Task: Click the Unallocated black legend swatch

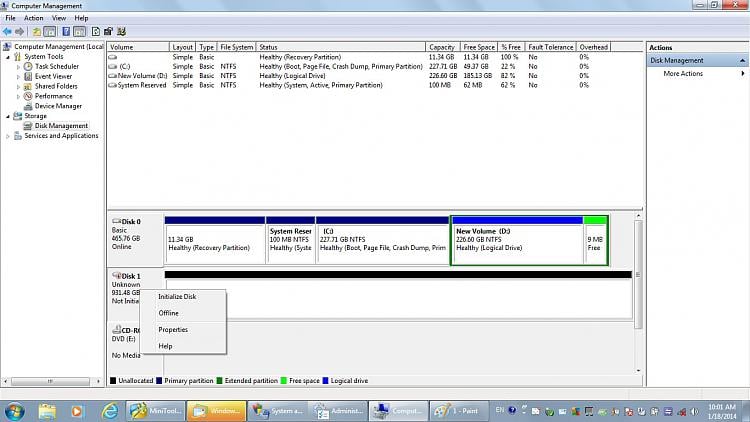Action: (x=113, y=381)
